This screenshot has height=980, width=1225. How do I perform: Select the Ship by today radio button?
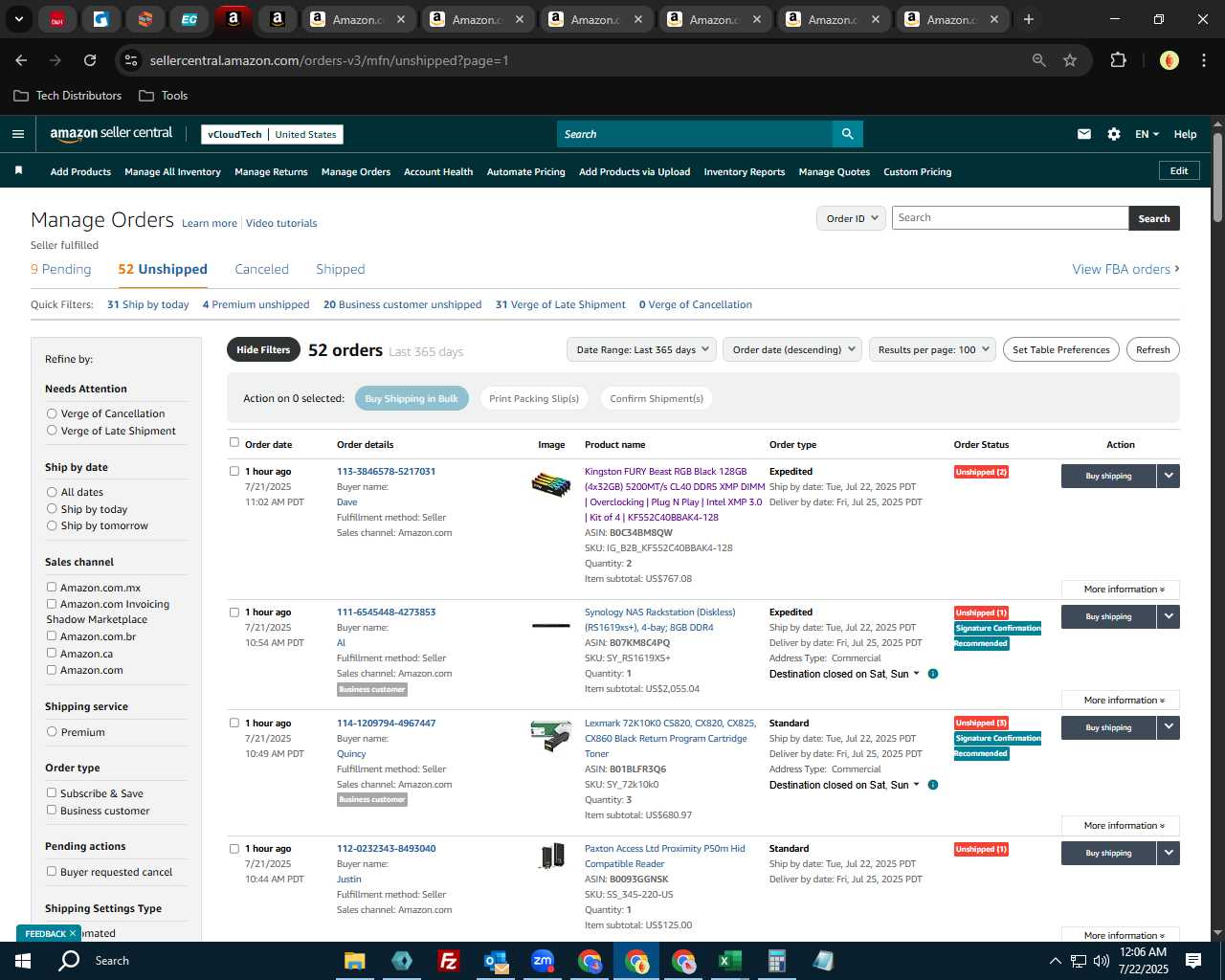pyautogui.click(x=52, y=509)
